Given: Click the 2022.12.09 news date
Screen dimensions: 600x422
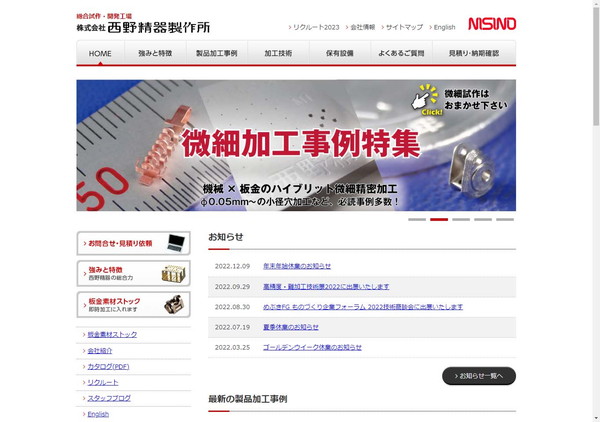Looking at the screenshot, I should (232, 266).
